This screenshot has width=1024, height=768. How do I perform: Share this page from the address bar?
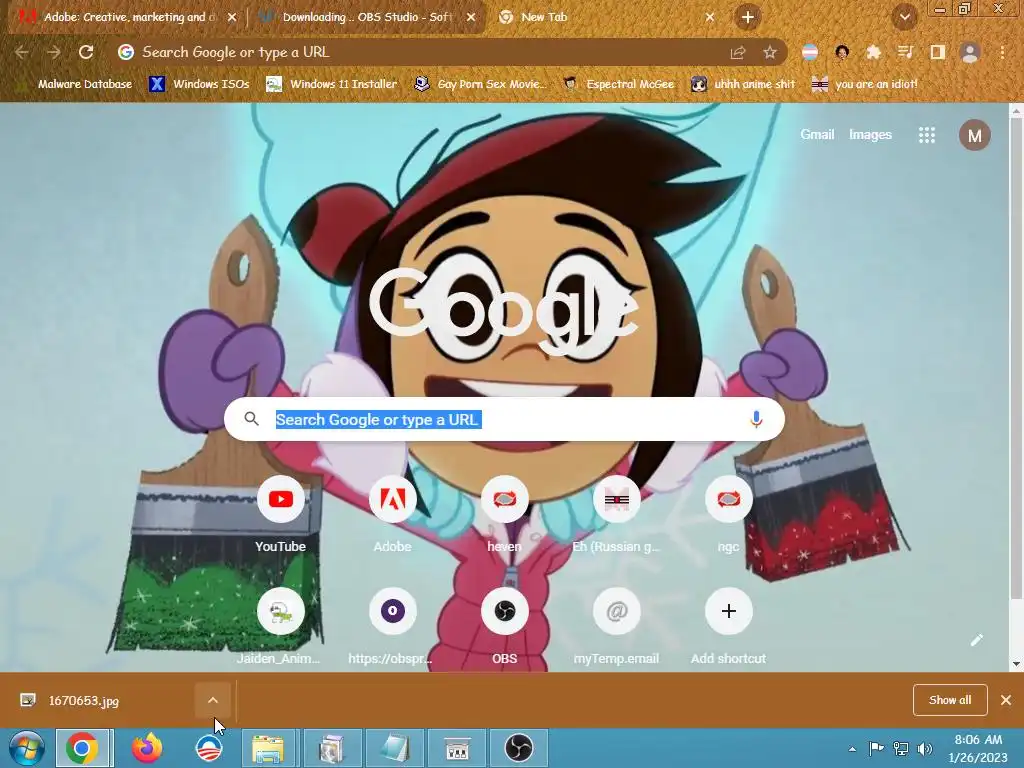(x=738, y=52)
